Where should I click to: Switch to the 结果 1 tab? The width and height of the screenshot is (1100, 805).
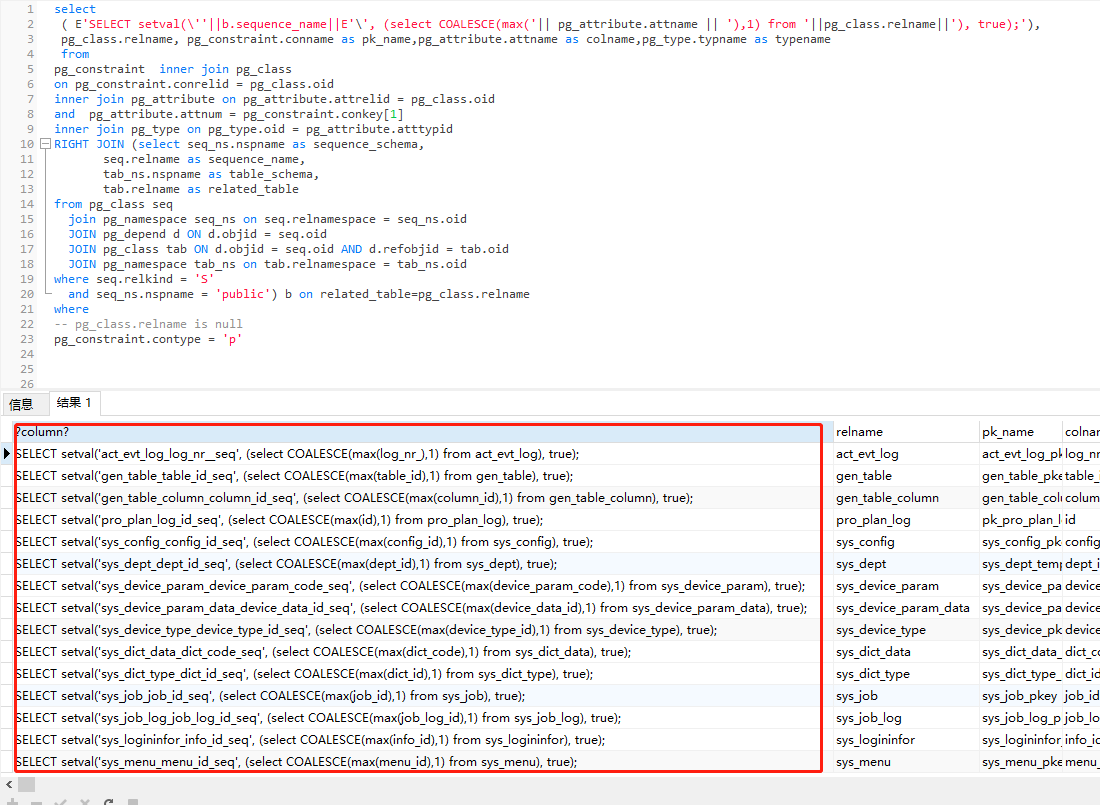coord(74,403)
